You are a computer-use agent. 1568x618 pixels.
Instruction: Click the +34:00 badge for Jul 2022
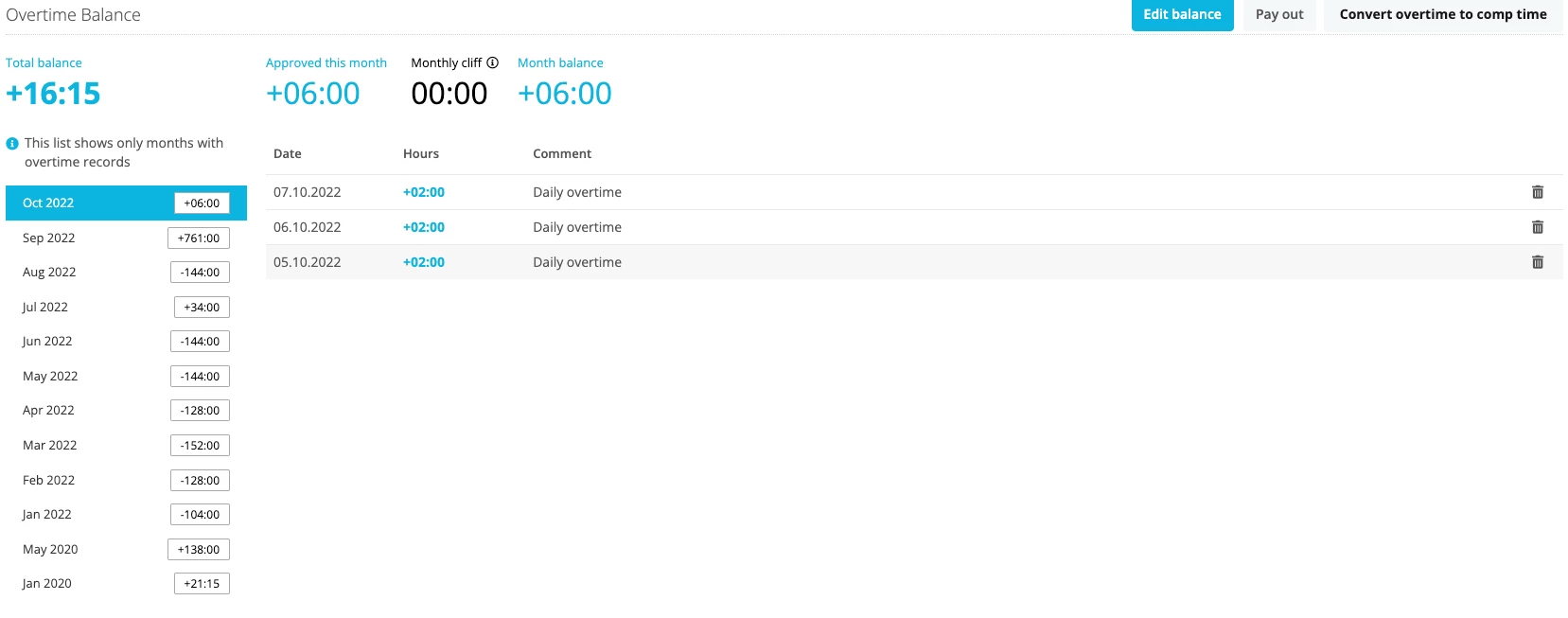tap(202, 307)
